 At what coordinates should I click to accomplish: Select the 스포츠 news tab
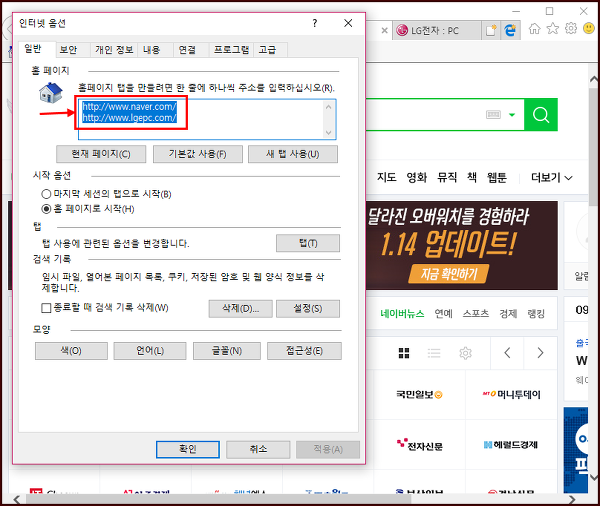(476, 314)
